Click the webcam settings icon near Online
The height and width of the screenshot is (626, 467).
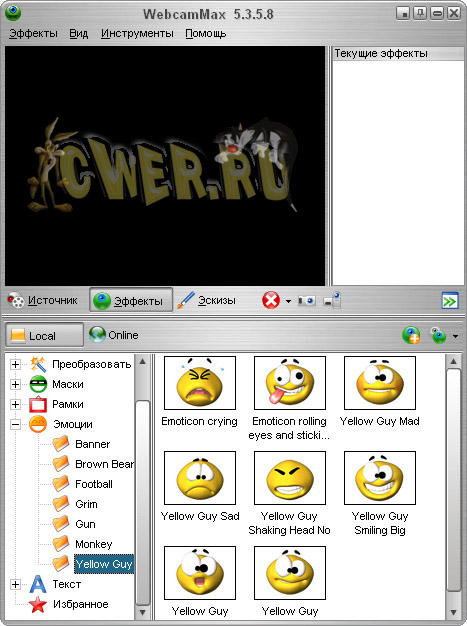pos(438,335)
